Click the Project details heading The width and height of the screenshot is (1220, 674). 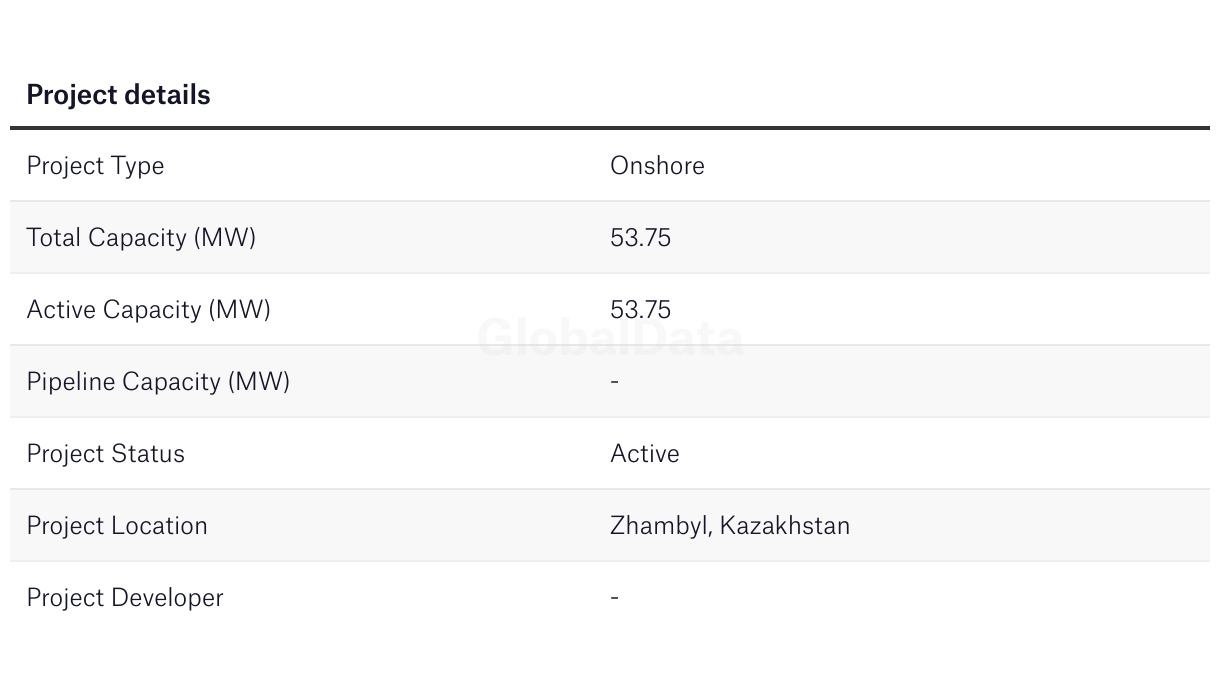(118, 95)
